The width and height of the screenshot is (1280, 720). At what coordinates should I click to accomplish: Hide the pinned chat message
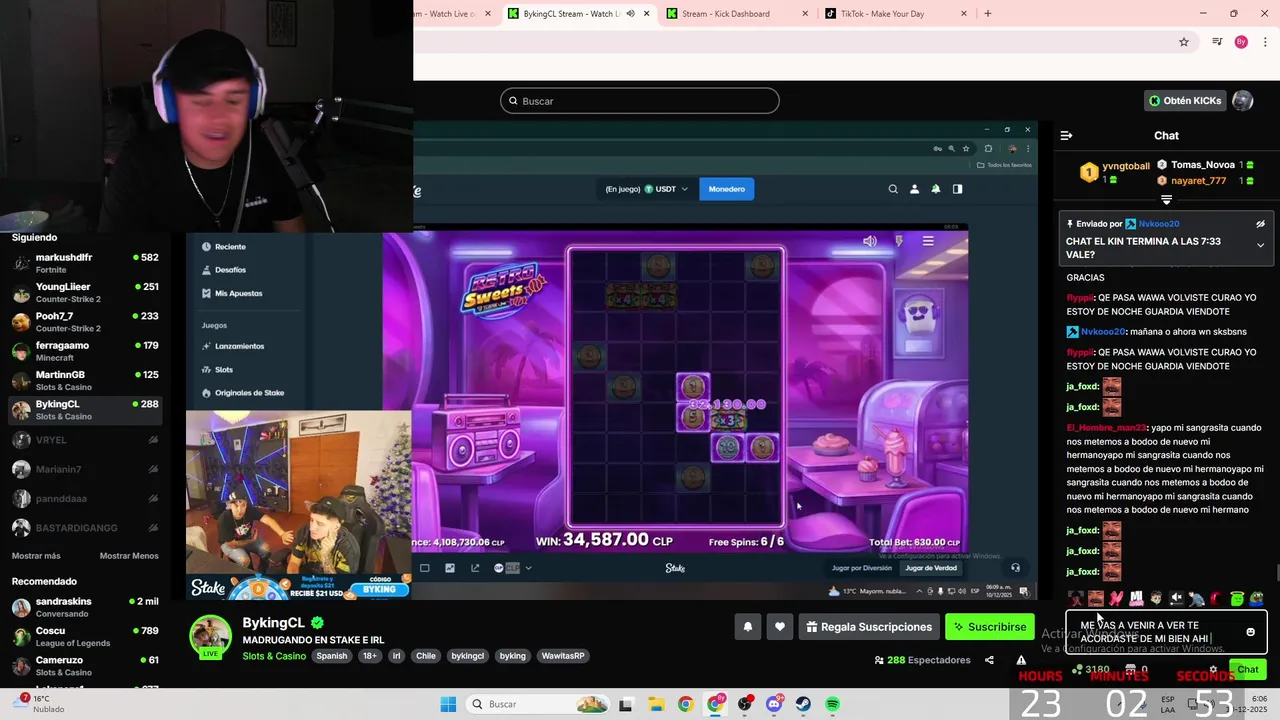point(1260,224)
